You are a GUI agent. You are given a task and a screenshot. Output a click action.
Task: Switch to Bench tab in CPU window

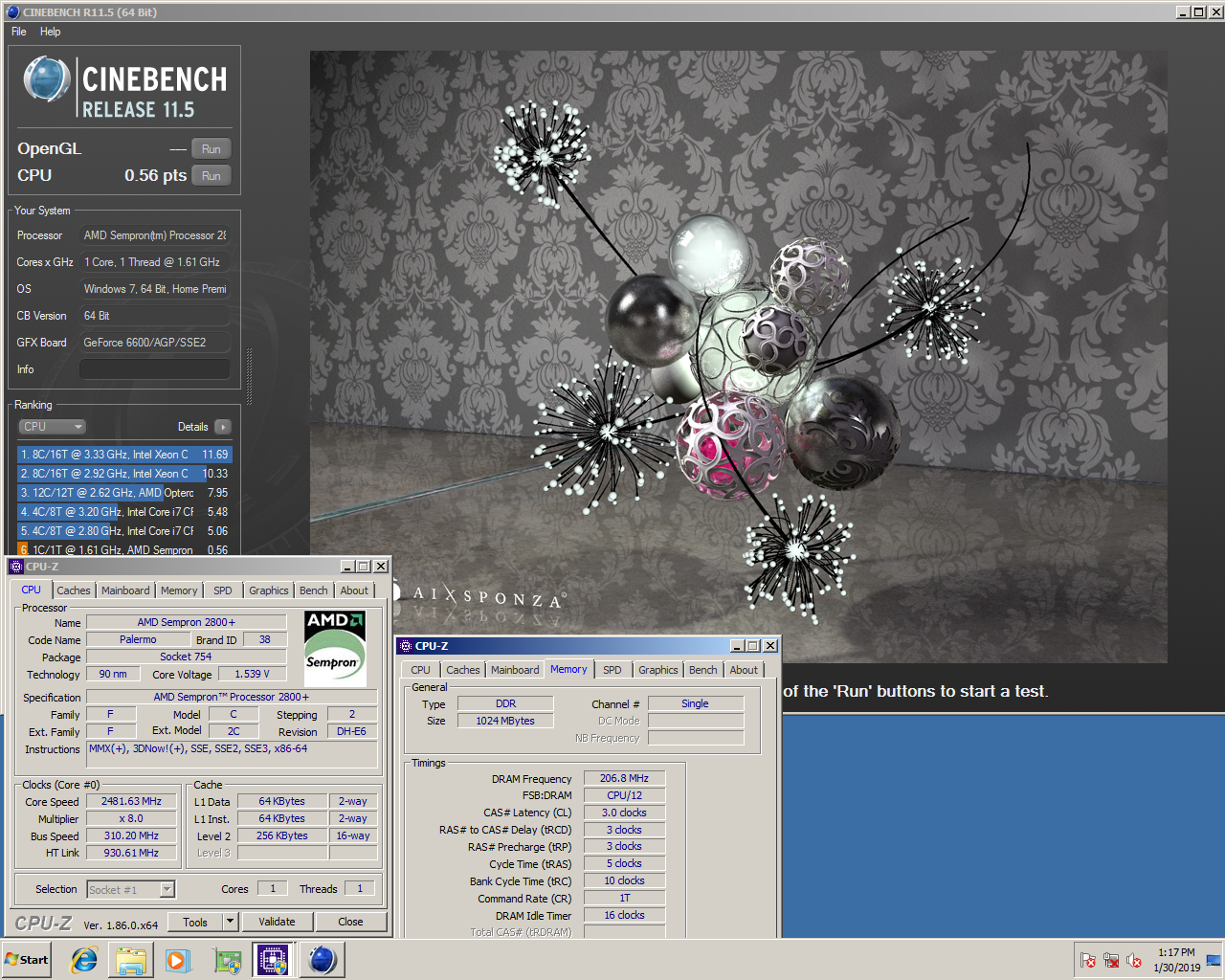314,590
